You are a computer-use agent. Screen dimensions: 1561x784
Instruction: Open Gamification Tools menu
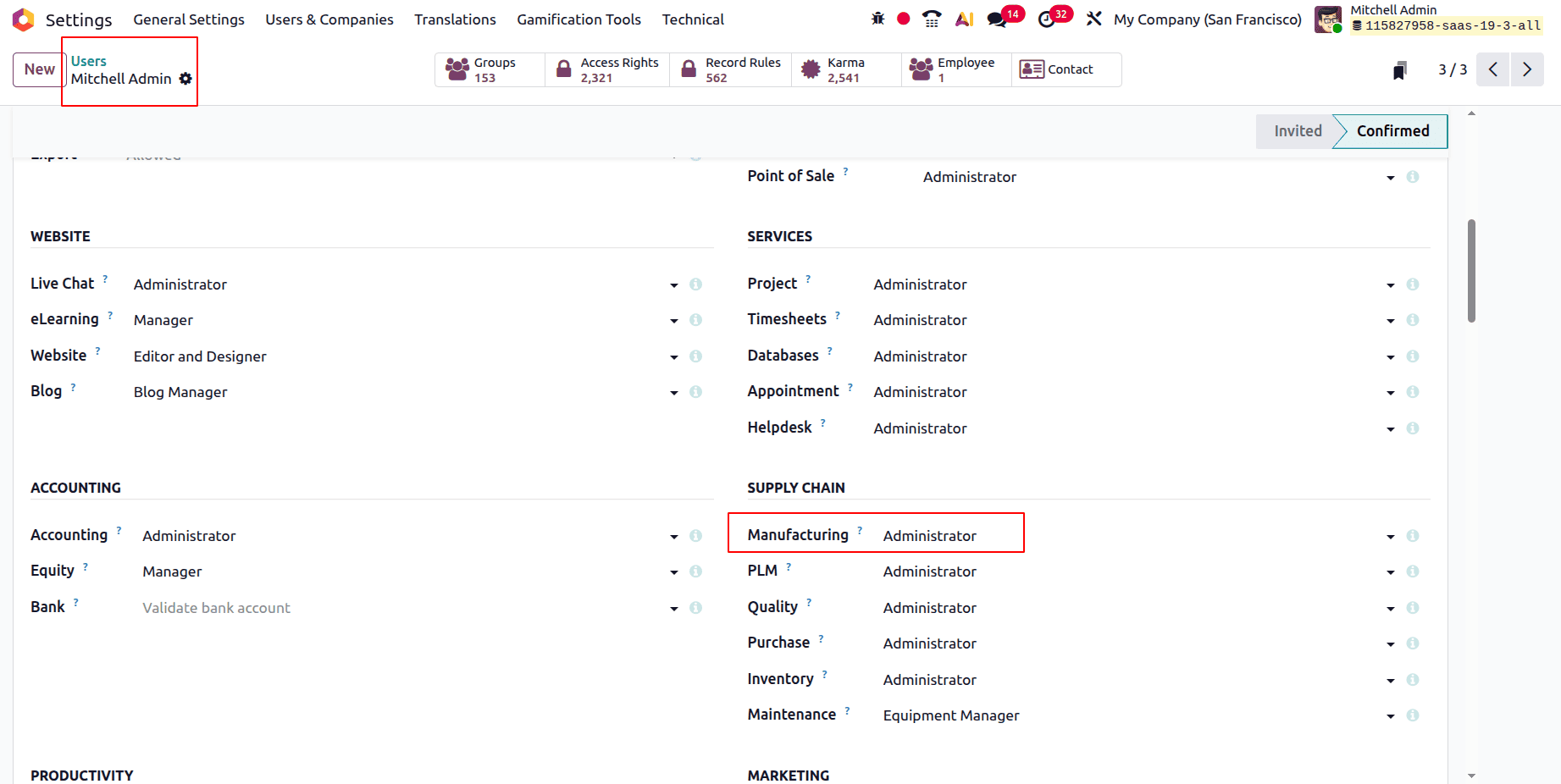pyautogui.click(x=578, y=19)
